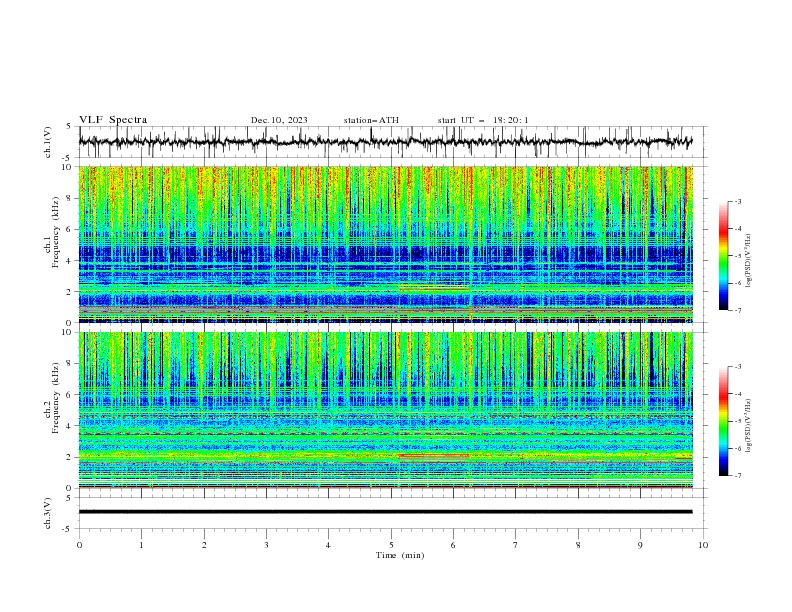Click the ch.3 flat black voltage trace

tap(385, 512)
